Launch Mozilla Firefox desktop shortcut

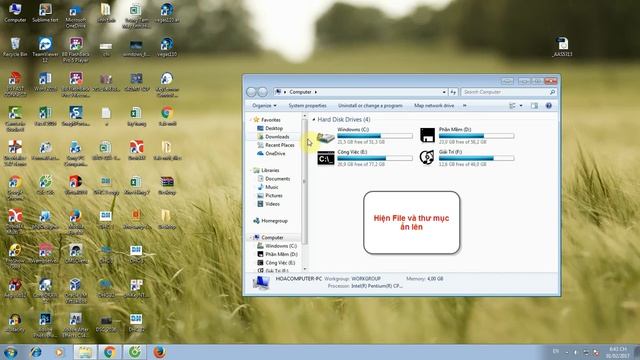pos(76,222)
